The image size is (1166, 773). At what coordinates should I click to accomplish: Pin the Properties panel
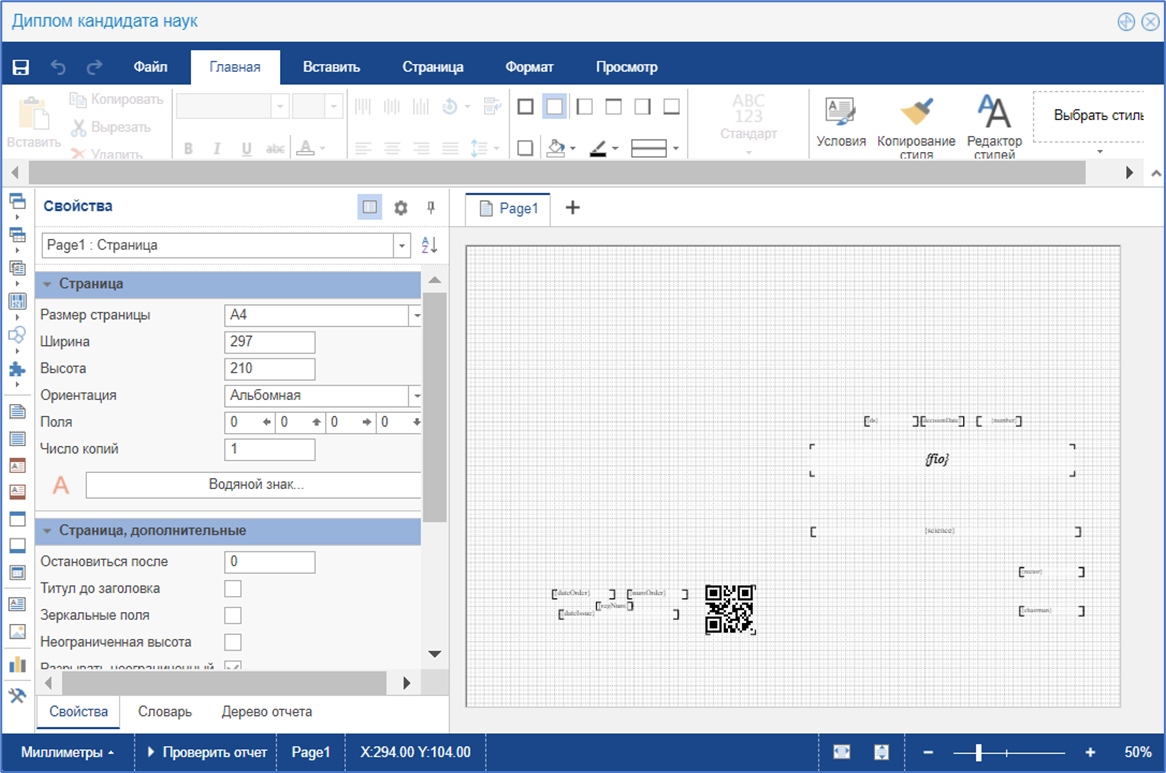coord(431,208)
